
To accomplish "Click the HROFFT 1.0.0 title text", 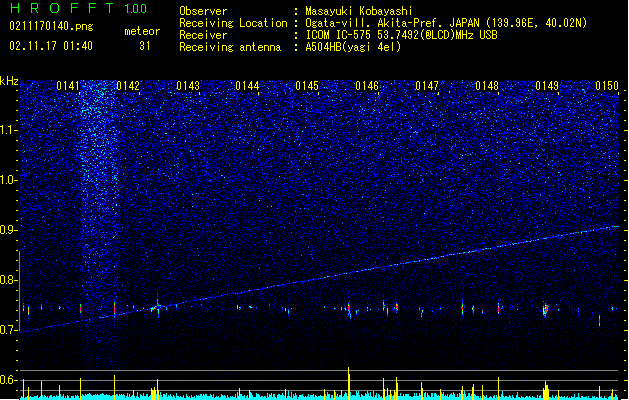I will pyautogui.click(x=79, y=8).
